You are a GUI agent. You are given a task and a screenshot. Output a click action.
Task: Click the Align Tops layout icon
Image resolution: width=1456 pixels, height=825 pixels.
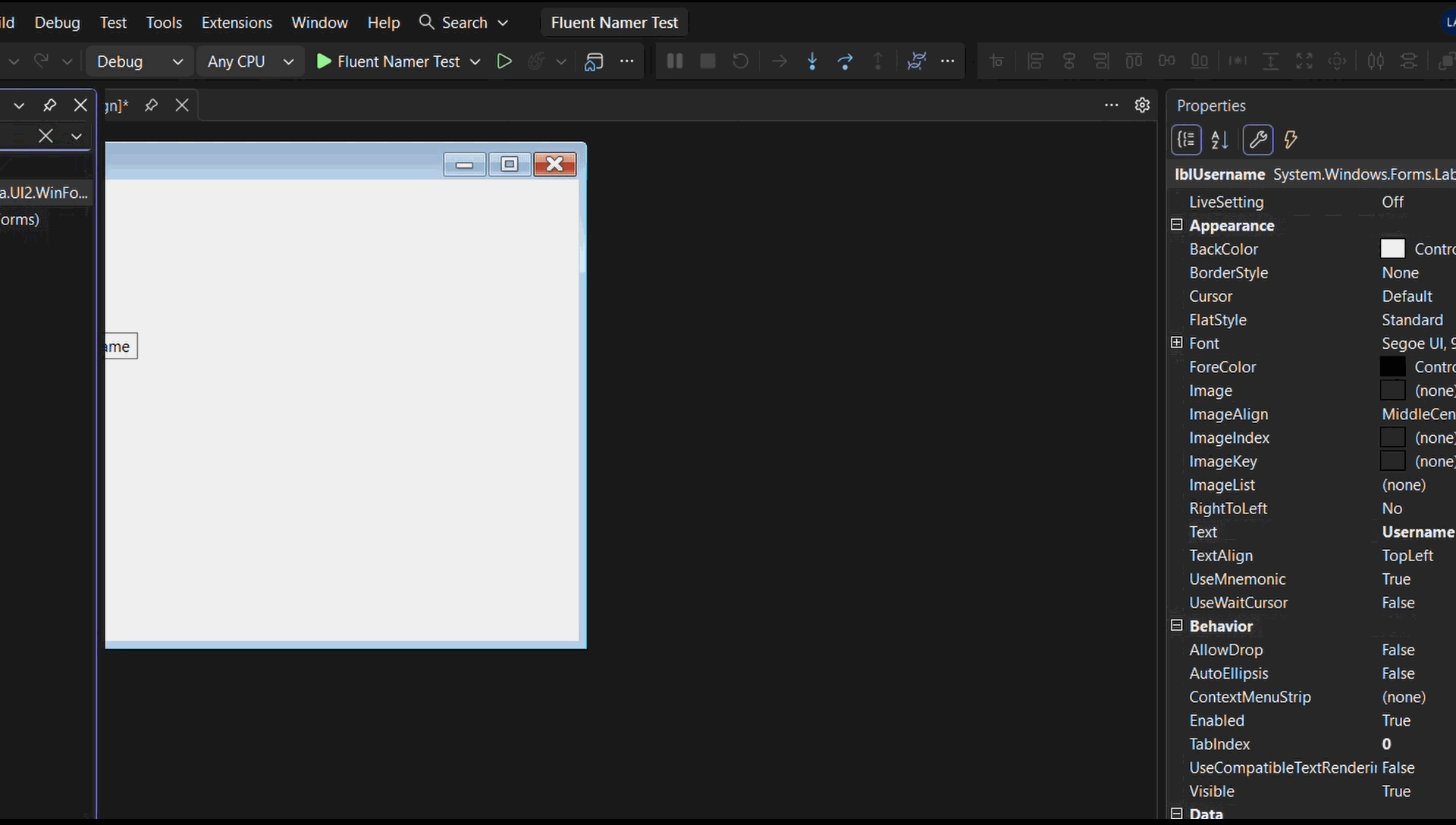point(1134,61)
